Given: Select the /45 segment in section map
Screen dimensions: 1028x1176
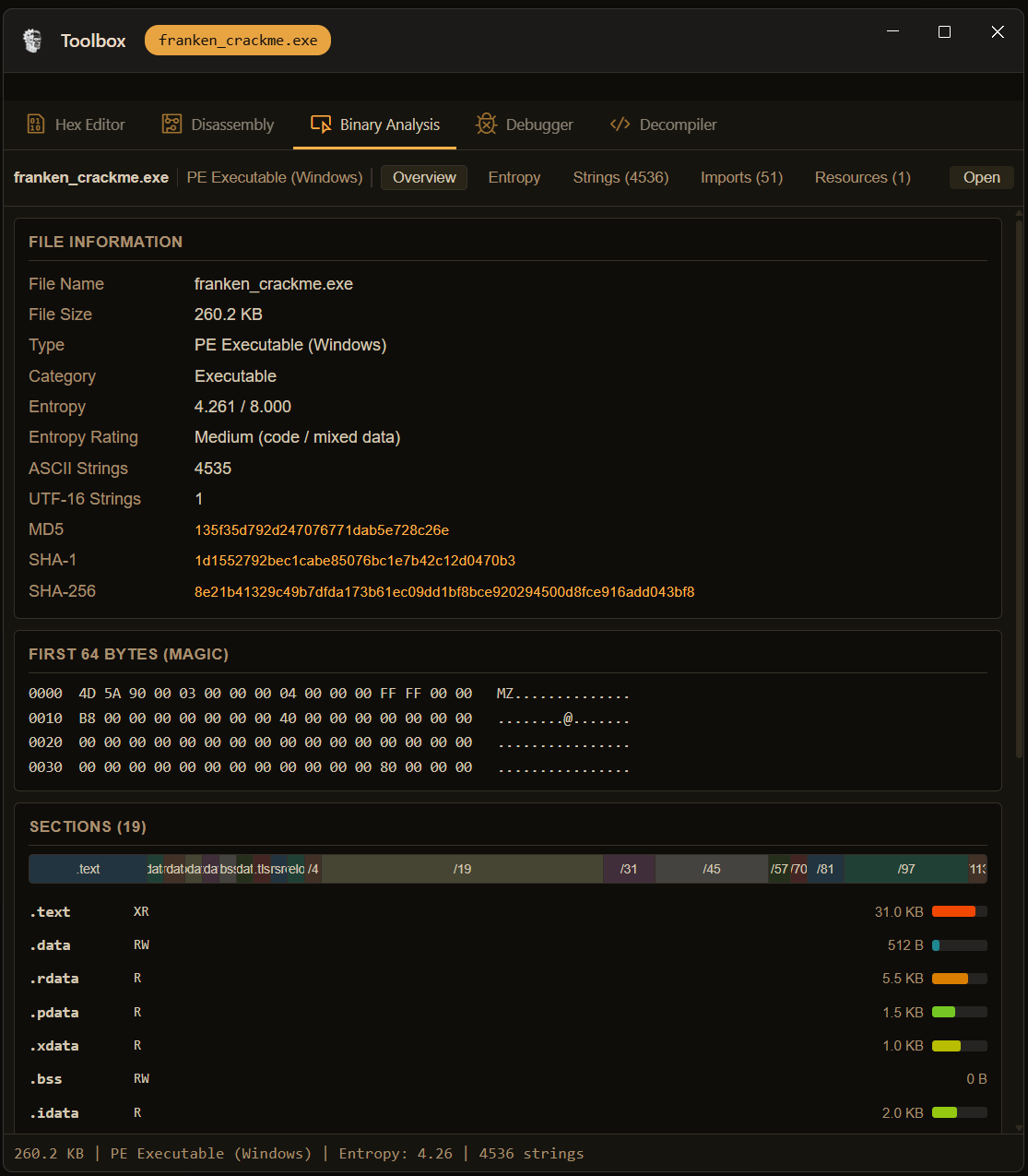Looking at the screenshot, I should click(712, 869).
